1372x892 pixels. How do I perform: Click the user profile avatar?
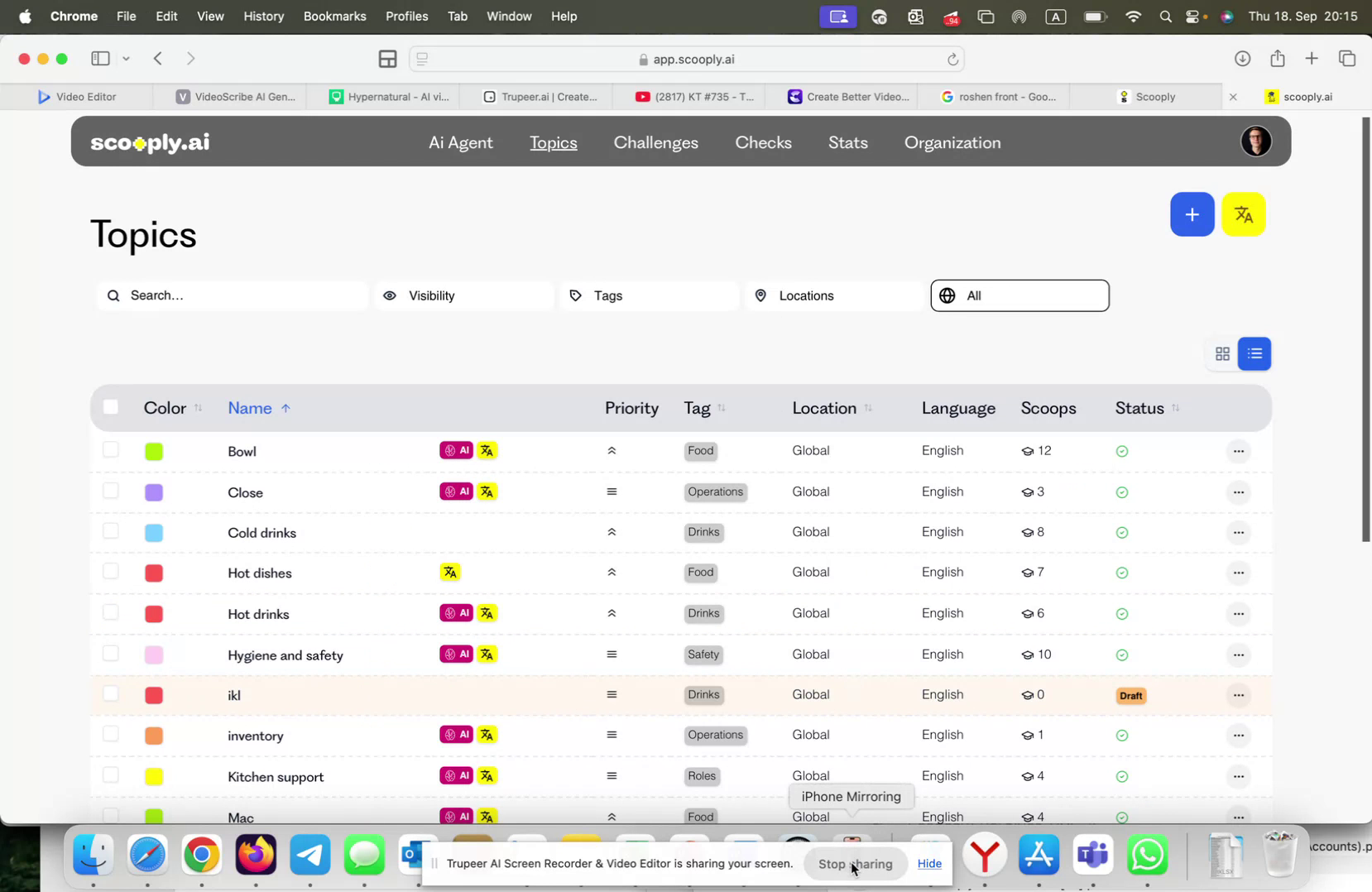1255,141
